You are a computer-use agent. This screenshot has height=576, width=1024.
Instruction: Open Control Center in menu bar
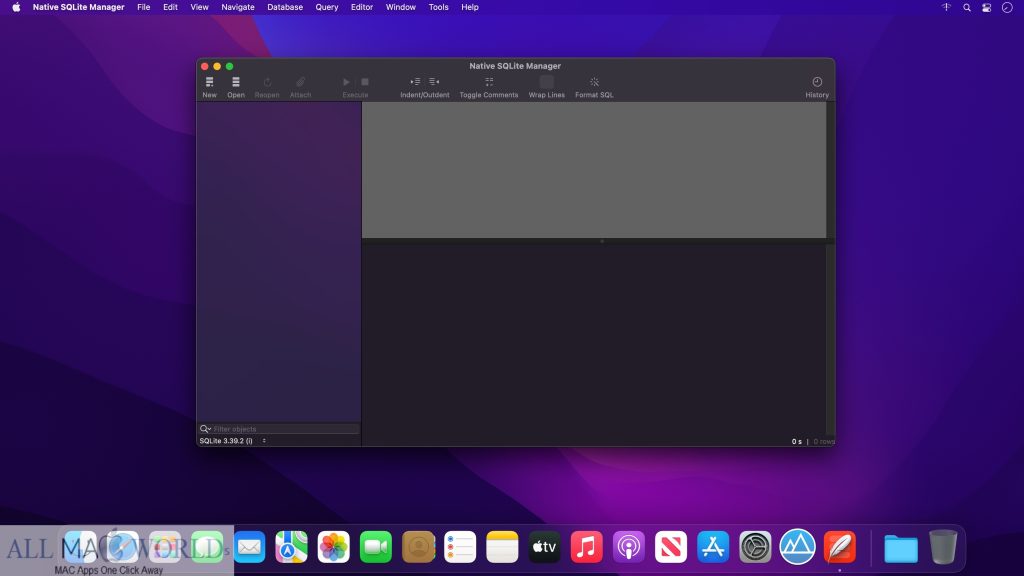(987, 7)
